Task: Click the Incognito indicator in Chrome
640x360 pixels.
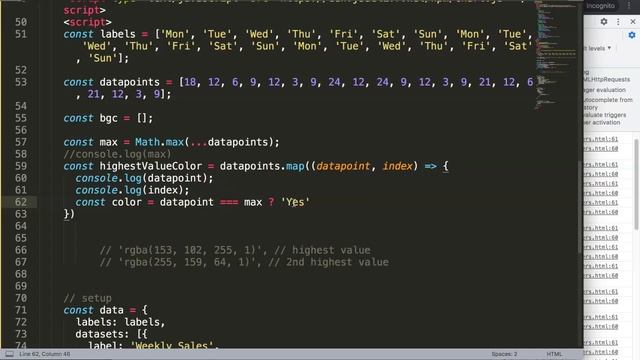Action: (600, 6)
